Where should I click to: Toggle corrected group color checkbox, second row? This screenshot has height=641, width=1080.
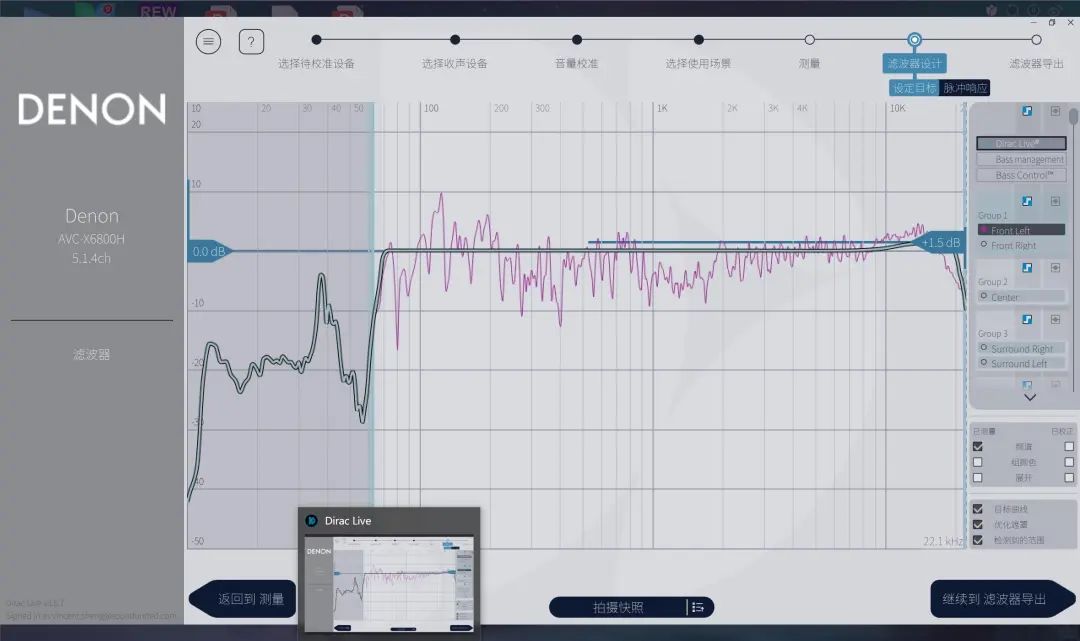(x=1069, y=462)
